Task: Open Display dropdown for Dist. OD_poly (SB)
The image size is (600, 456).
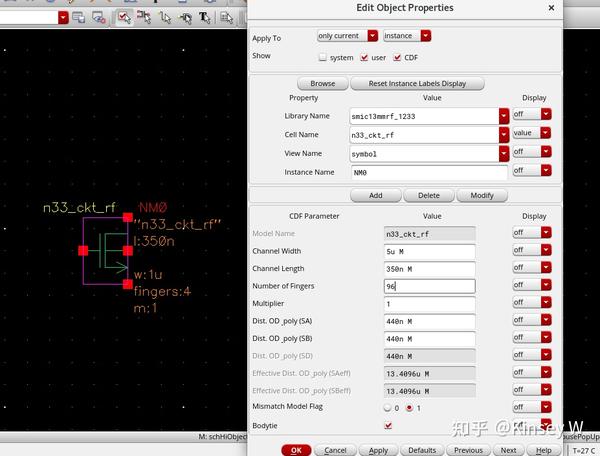Action: (532, 337)
